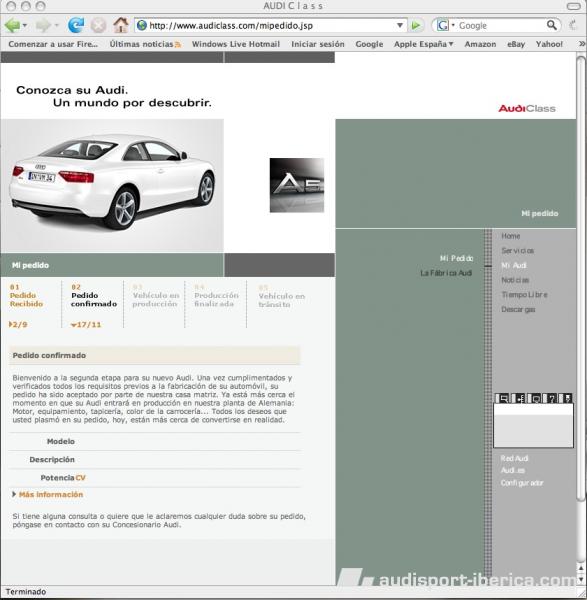Open the 'Red Audi' link
This screenshot has width=587, height=600.
(x=514, y=458)
